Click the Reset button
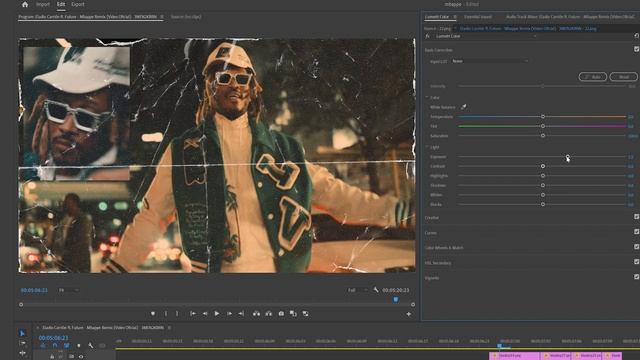This screenshot has width=640, height=360. coord(623,77)
